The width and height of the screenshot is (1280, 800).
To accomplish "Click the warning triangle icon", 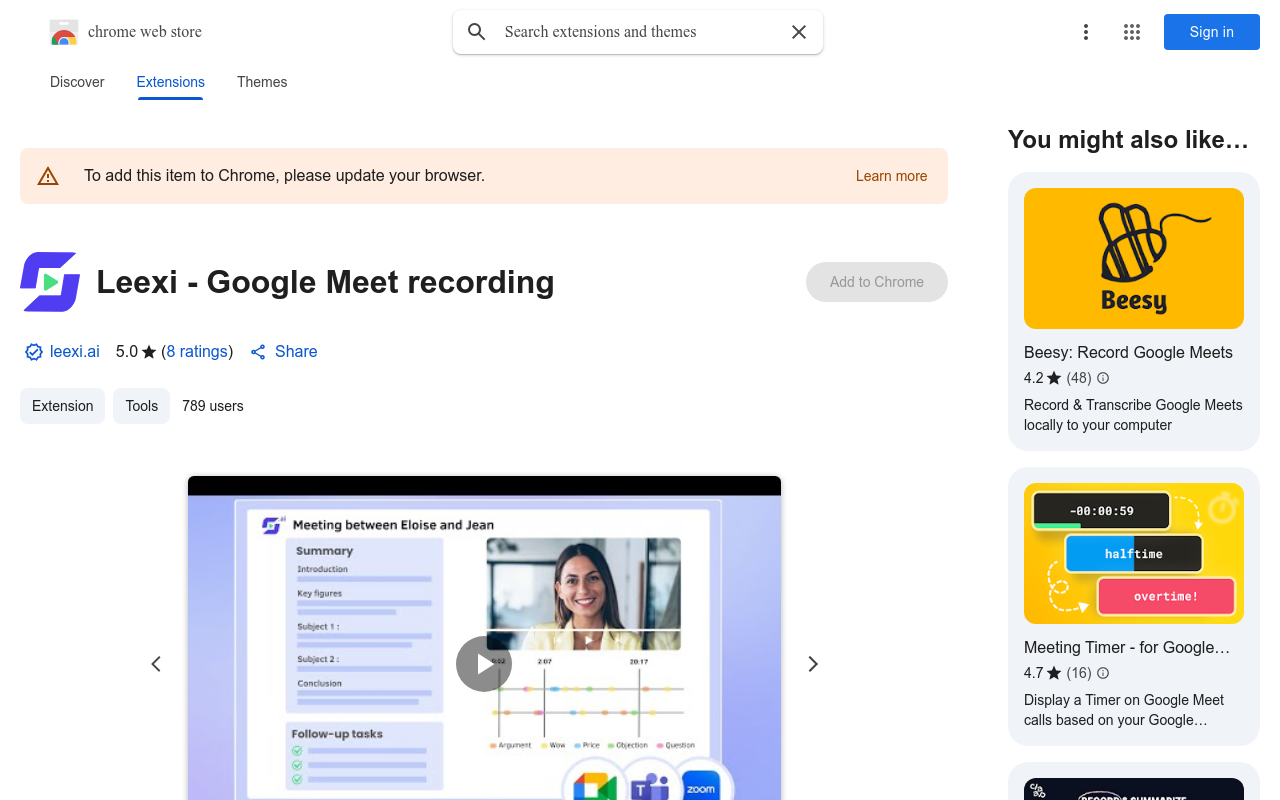I will click(x=48, y=176).
